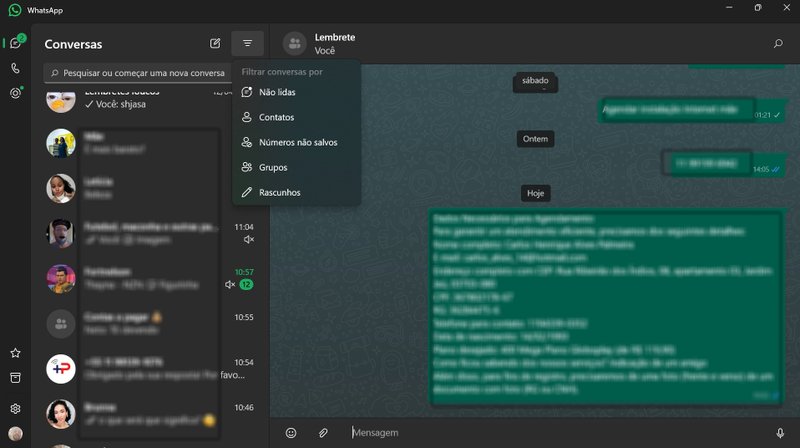Viewport: 800px width, 448px height.
Task: Click the sábado date label
Action: [535, 82]
